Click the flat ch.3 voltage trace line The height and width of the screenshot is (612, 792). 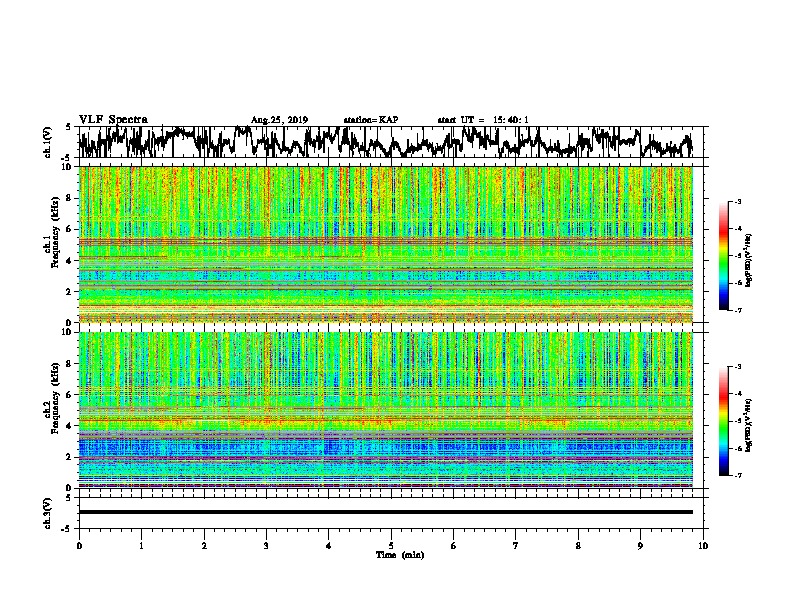[x=385, y=512]
